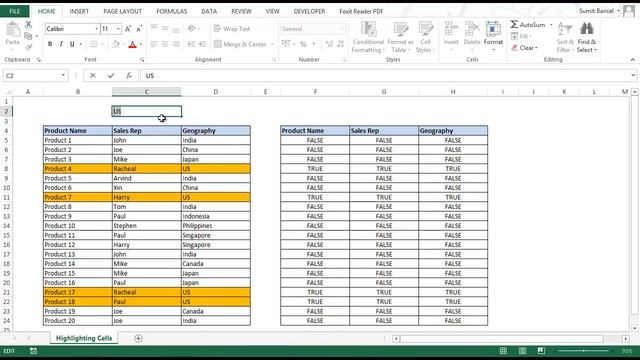
Task: Toggle Bold formatting
Action: [50, 44]
